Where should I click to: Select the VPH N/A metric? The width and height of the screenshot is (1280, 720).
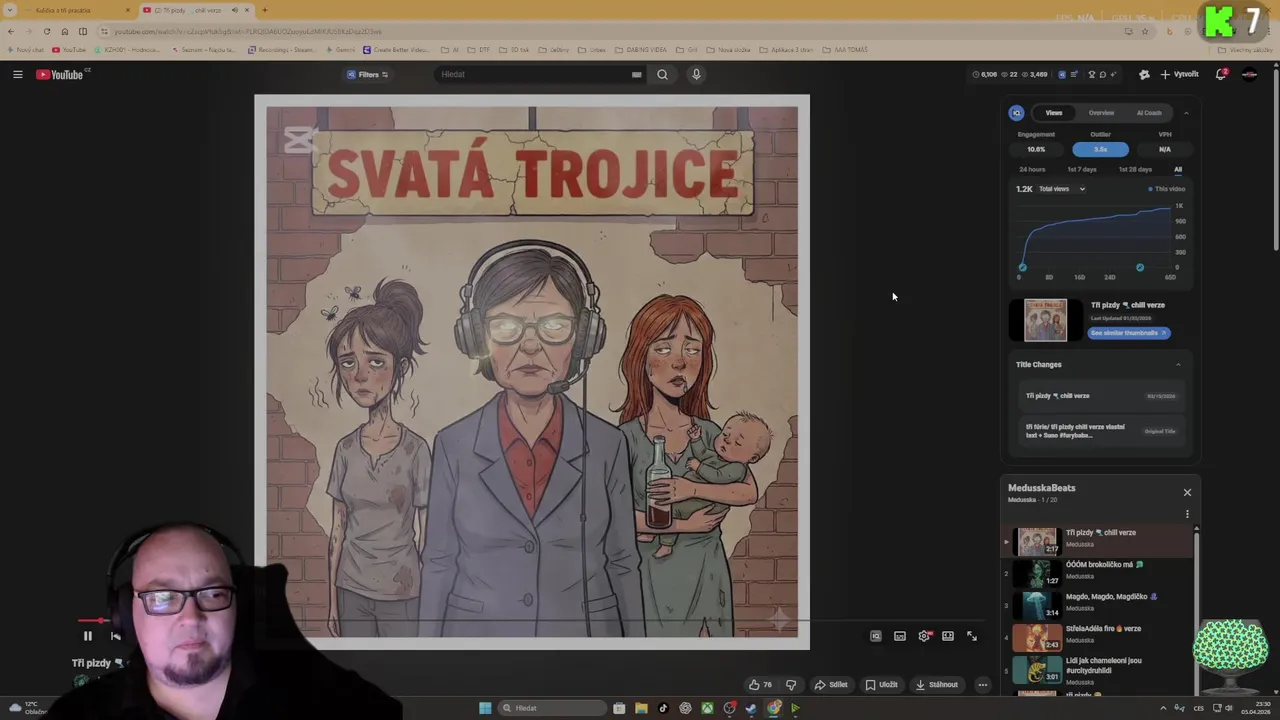coord(1165,149)
